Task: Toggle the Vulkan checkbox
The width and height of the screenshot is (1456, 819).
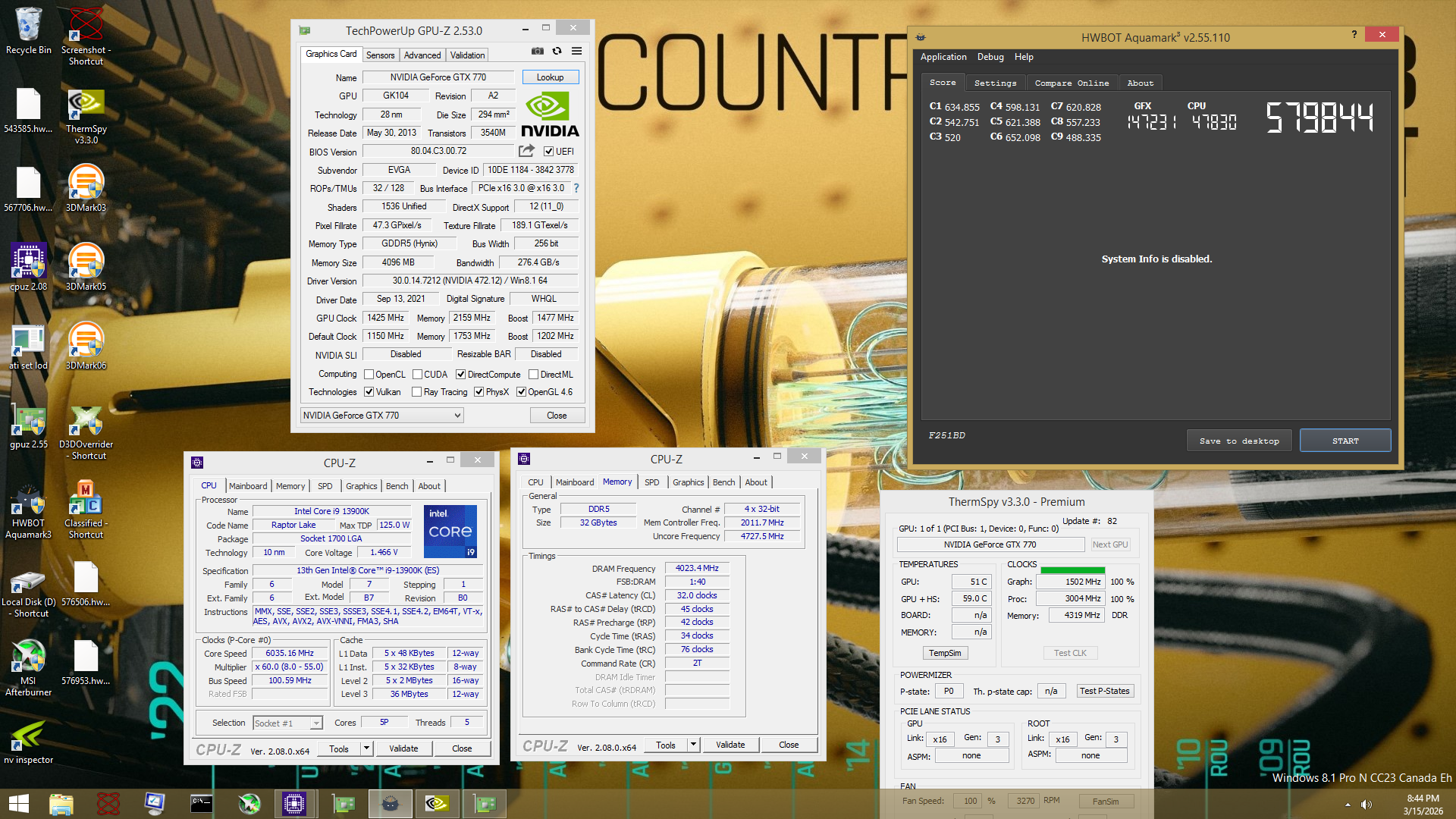Action: [x=369, y=392]
